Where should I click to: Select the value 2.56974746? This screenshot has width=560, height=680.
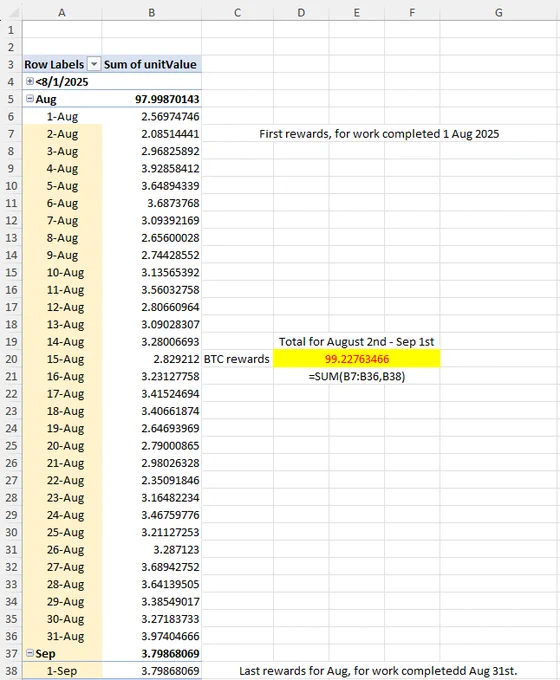(170, 117)
